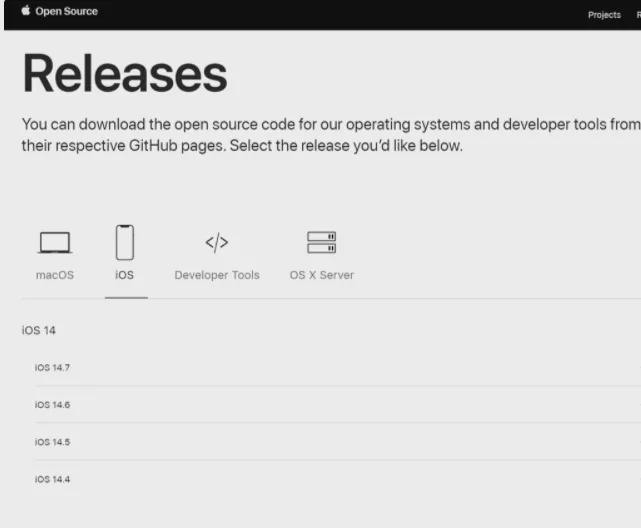The height and width of the screenshot is (528, 641).
Task: Click the Releases page heading
Action: pos(125,74)
